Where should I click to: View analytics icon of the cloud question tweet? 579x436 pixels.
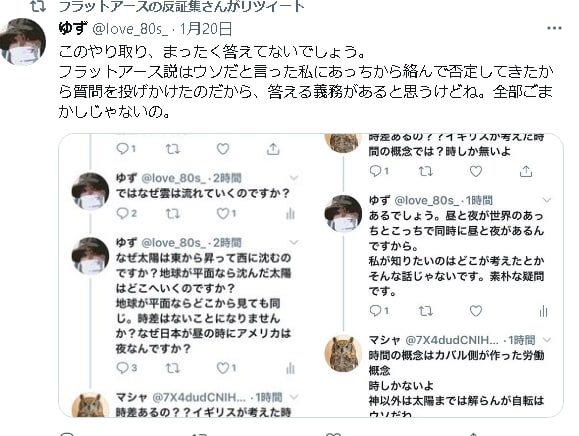tap(291, 213)
